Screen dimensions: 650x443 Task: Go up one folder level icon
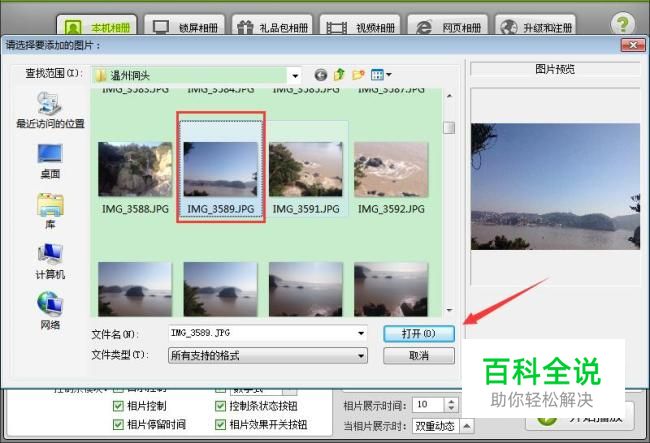click(340, 75)
